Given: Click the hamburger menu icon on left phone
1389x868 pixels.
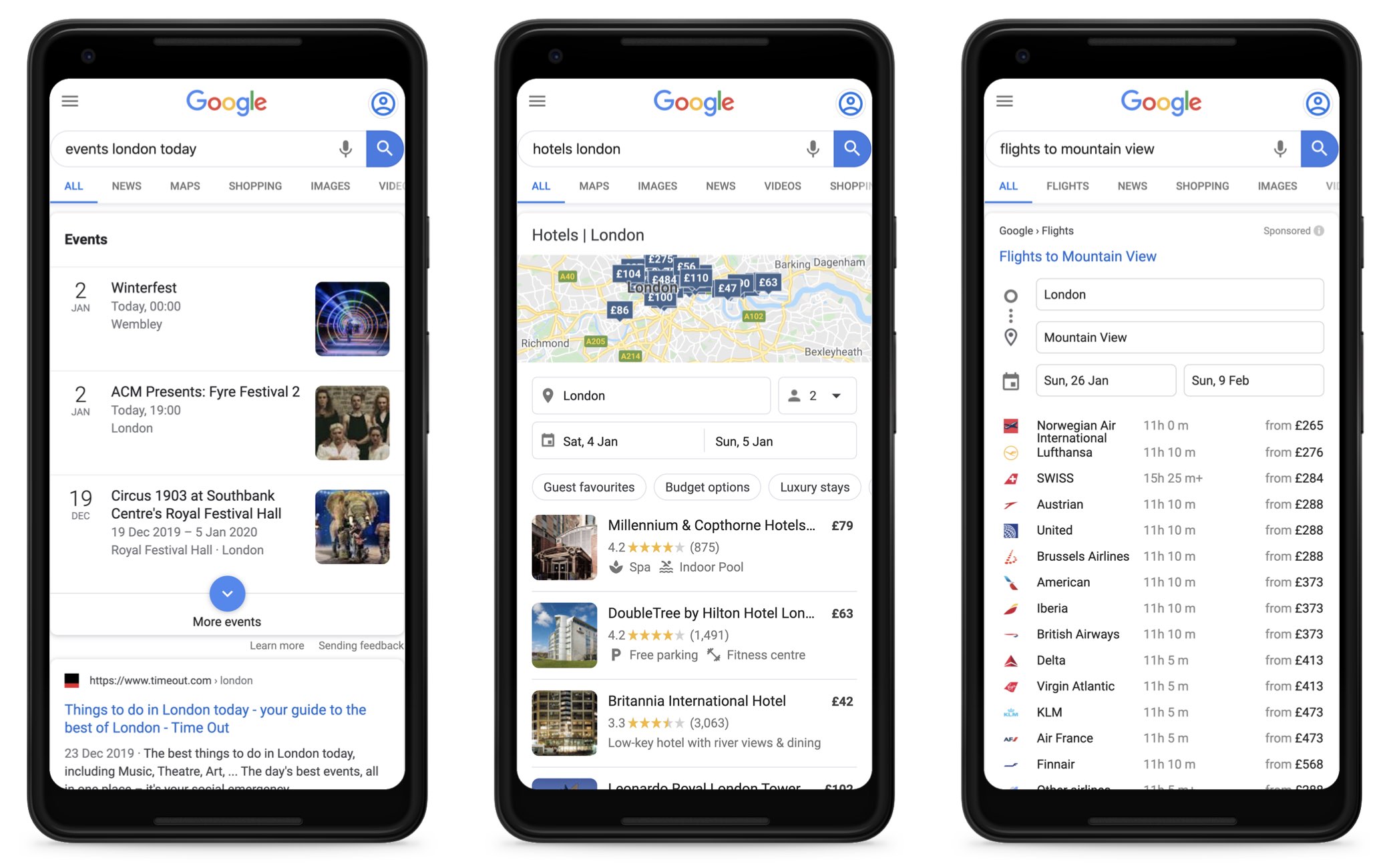Looking at the screenshot, I should (x=70, y=101).
